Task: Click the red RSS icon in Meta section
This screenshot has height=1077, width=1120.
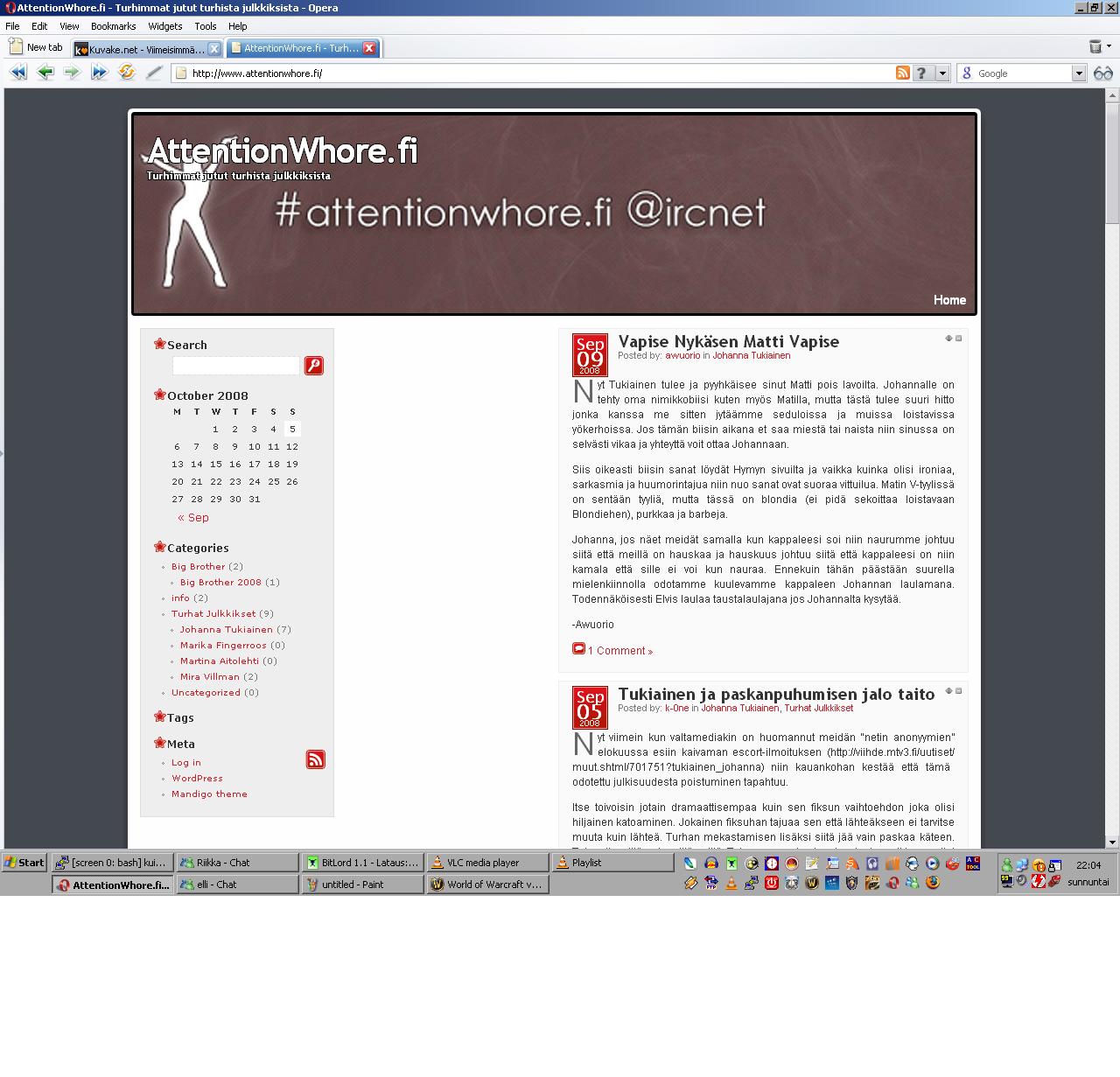Action: (315, 759)
